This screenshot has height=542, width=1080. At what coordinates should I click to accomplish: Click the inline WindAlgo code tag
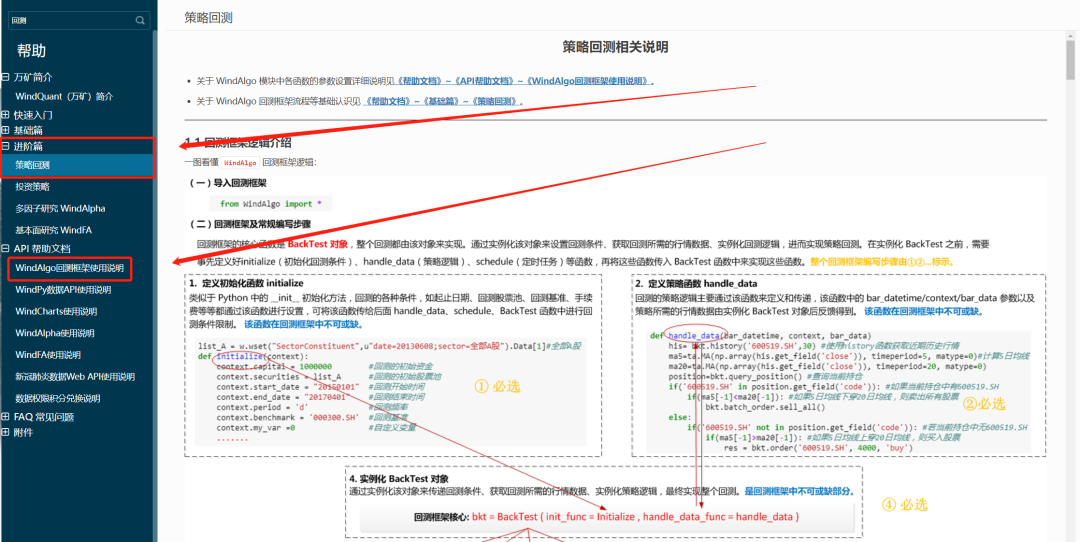tap(240, 163)
